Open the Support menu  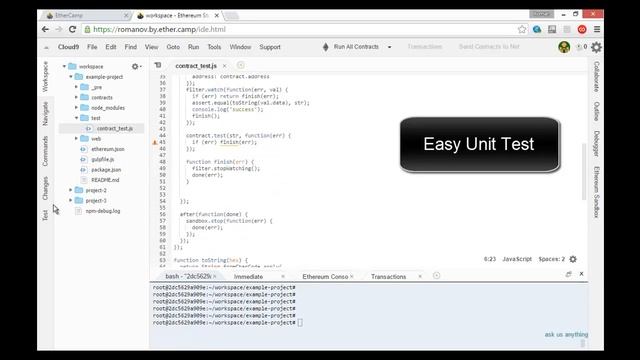[270, 47]
